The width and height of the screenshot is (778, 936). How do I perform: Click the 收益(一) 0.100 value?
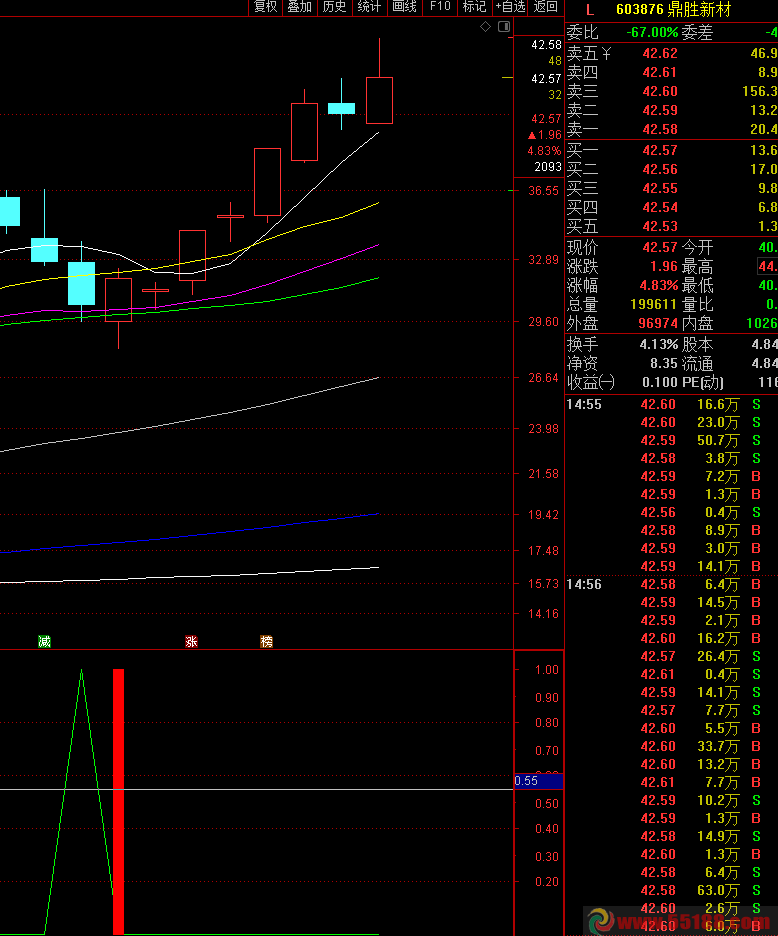[660, 383]
